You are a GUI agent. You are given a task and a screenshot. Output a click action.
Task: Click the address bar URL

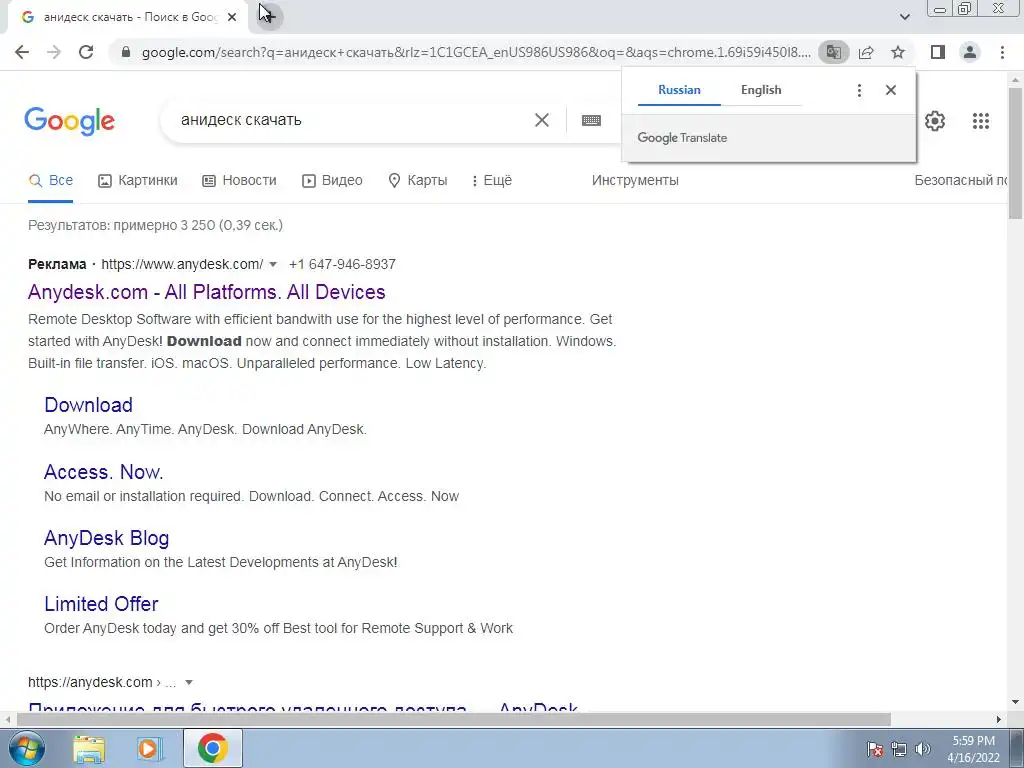click(476, 52)
